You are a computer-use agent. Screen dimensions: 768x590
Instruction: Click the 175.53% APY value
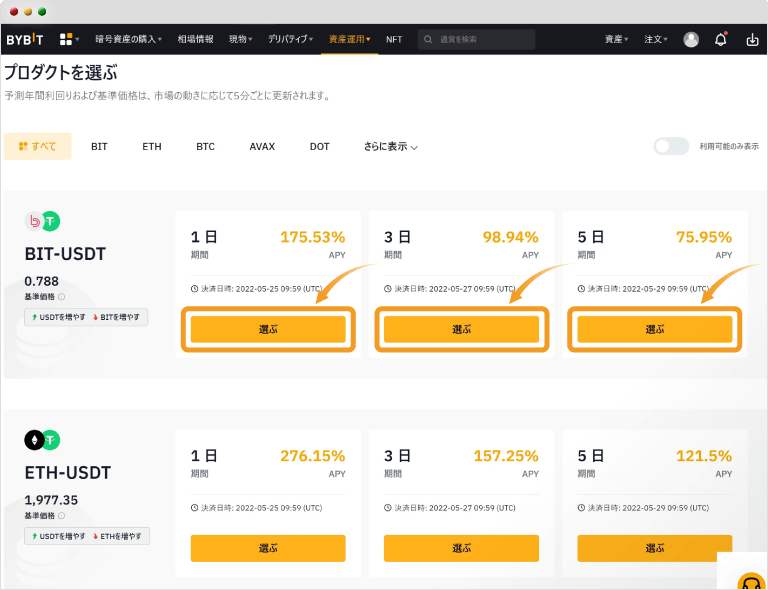(312, 237)
